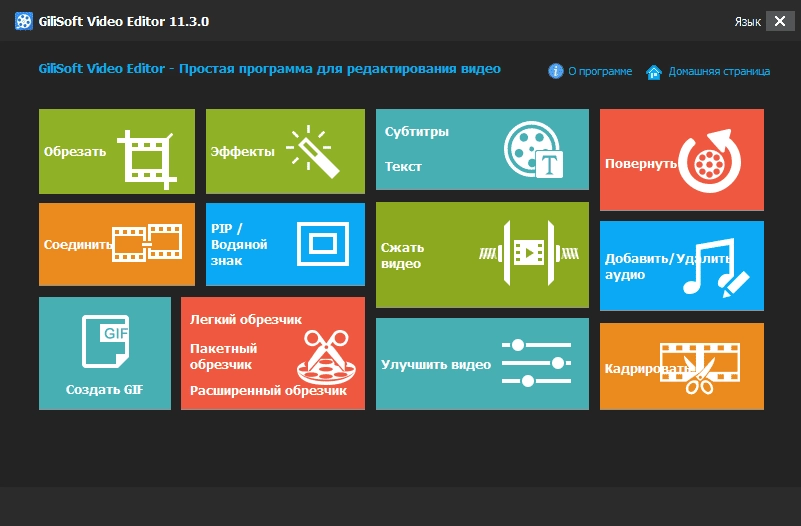This screenshot has width=801, height=526.
Task: Launch the Пакетный обрезчик option
Action: click(x=223, y=356)
